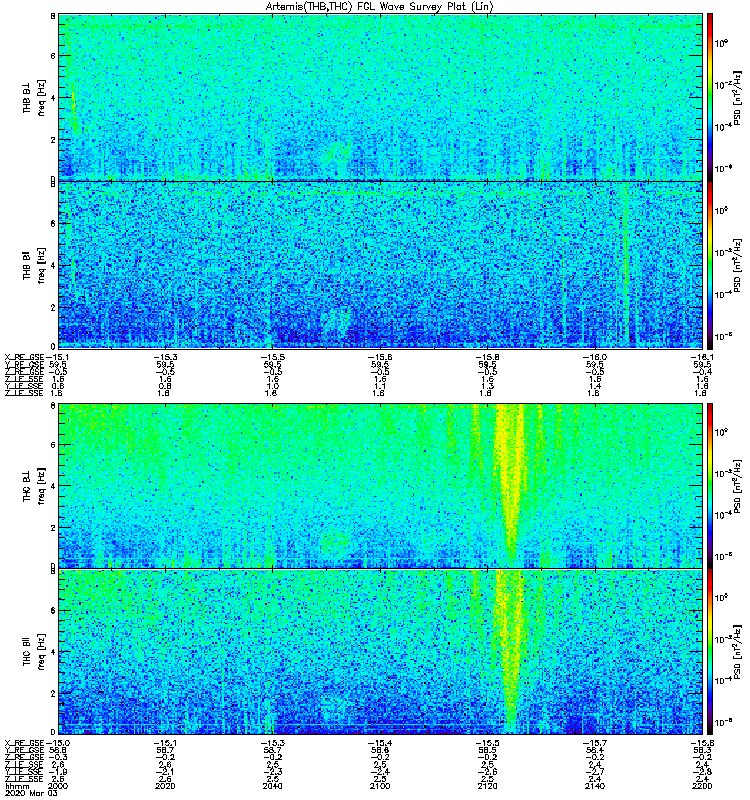The width and height of the screenshot is (750, 800).
Task: Click the '-15.7' X_RE_GSE value
Action: coord(594,743)
